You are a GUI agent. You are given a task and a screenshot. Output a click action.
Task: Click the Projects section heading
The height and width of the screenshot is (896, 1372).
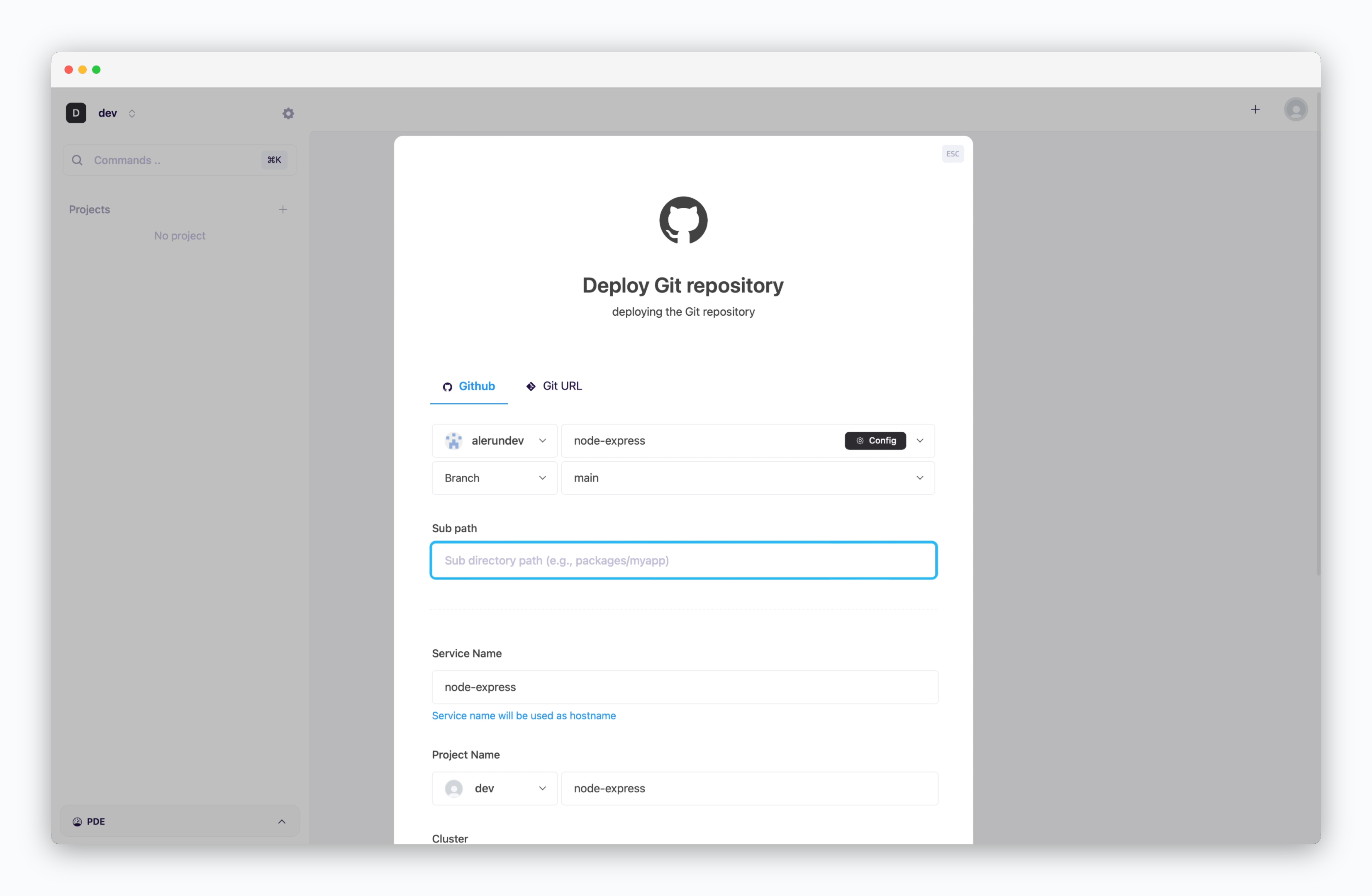pyautogui.click(x=89, y=210)
